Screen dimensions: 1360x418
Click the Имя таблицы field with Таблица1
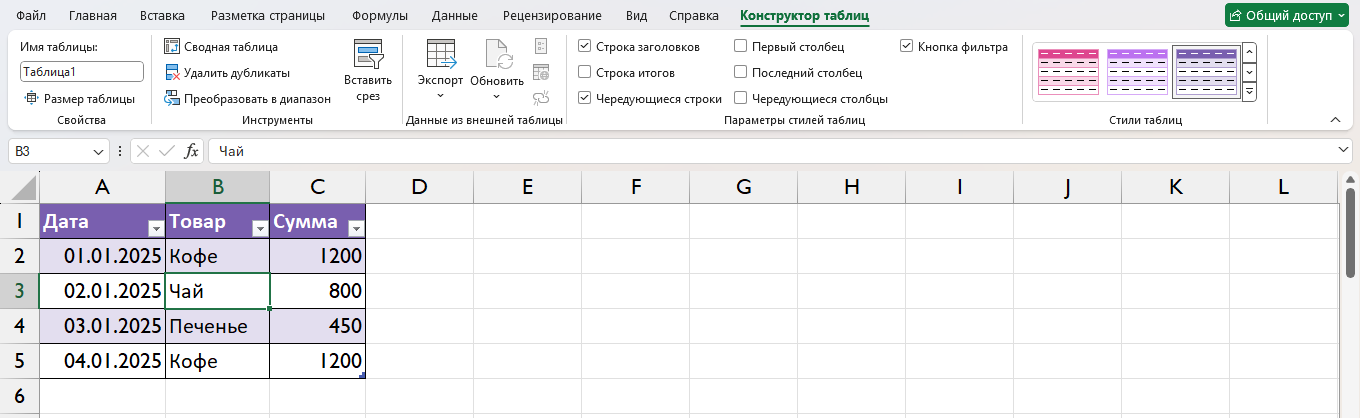[82, 72]
